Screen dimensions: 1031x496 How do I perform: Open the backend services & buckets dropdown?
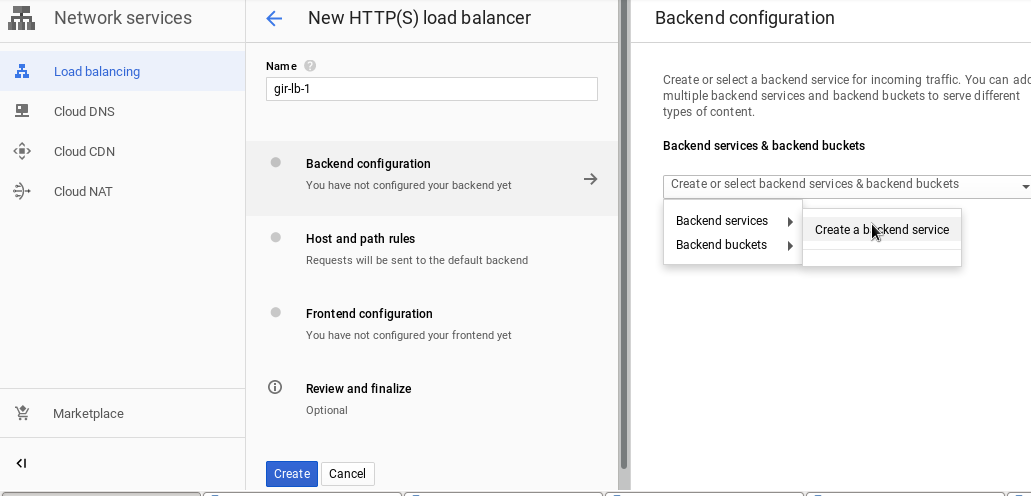point(846,185)
